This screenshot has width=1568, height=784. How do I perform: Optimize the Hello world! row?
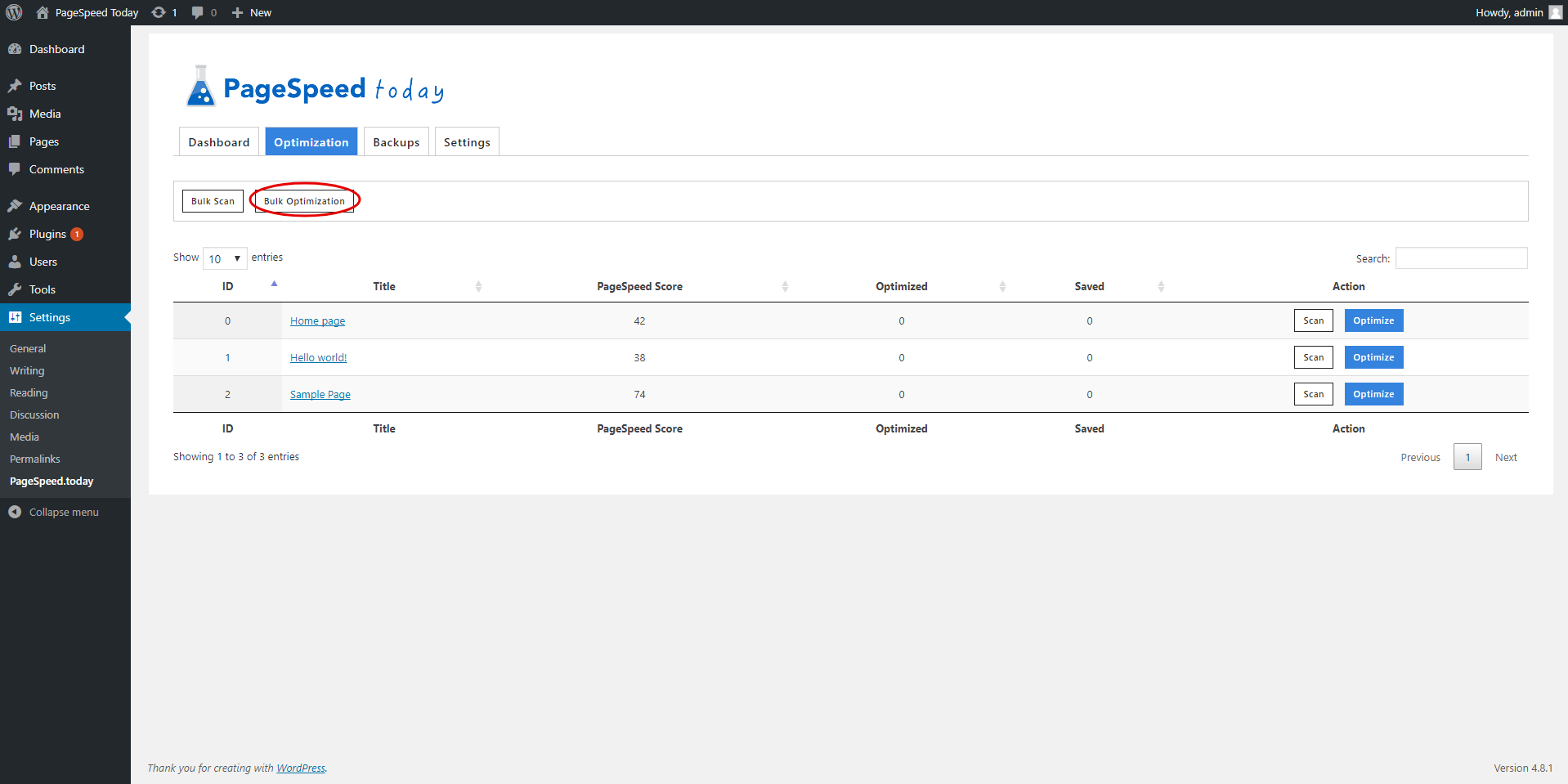[x=1373, y=357]
